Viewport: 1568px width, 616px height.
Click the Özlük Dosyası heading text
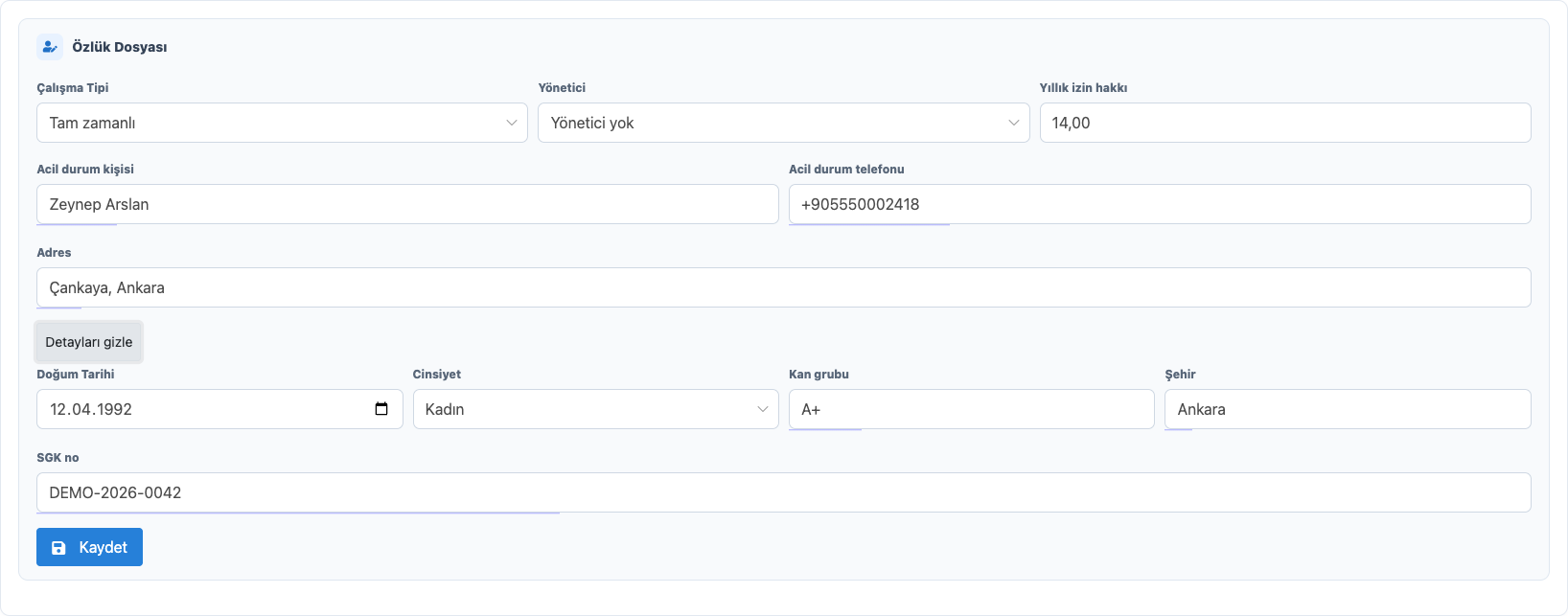pyautogui.click(x=120, y=47)
